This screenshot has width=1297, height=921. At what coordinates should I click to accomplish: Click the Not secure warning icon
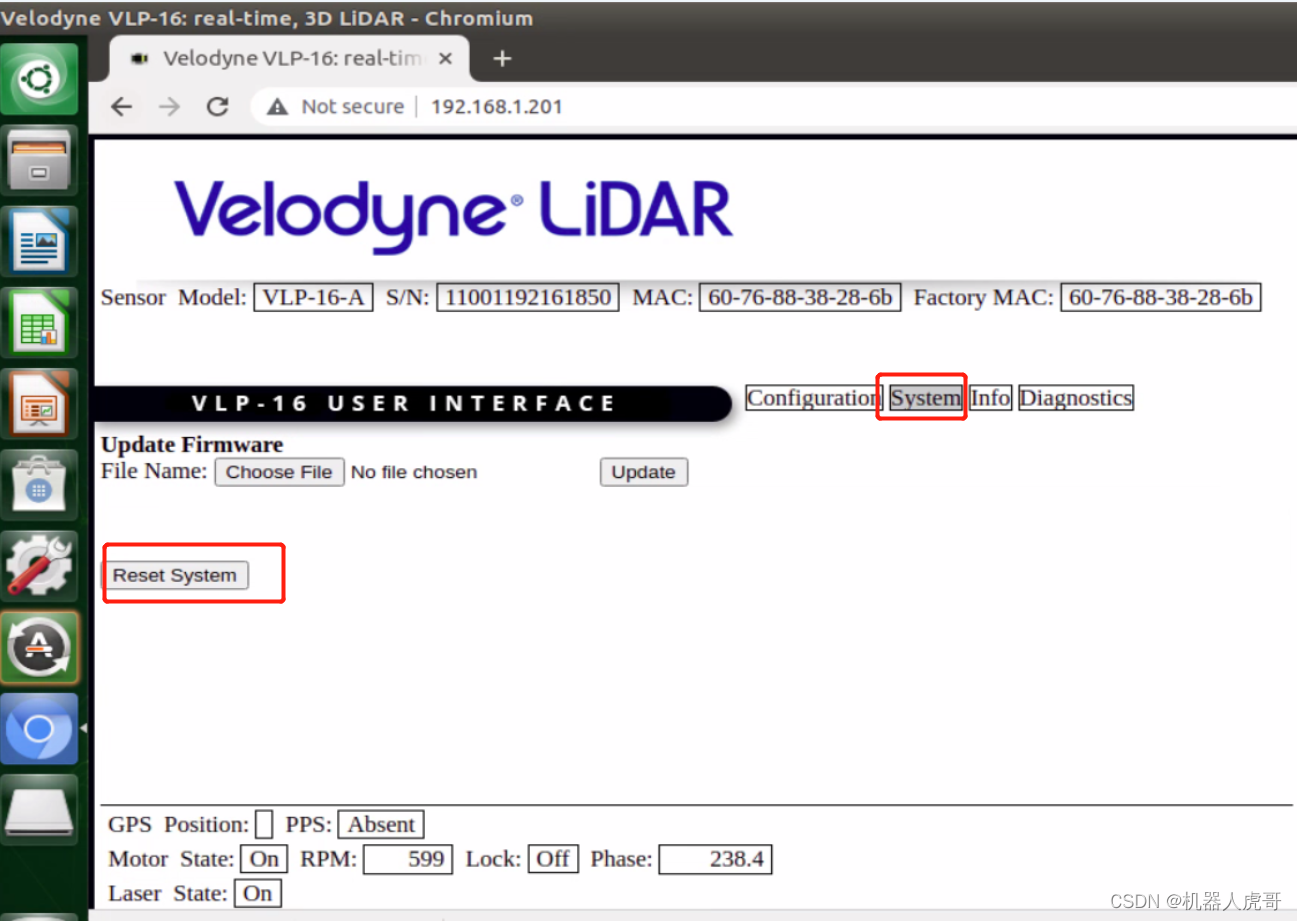279,107
